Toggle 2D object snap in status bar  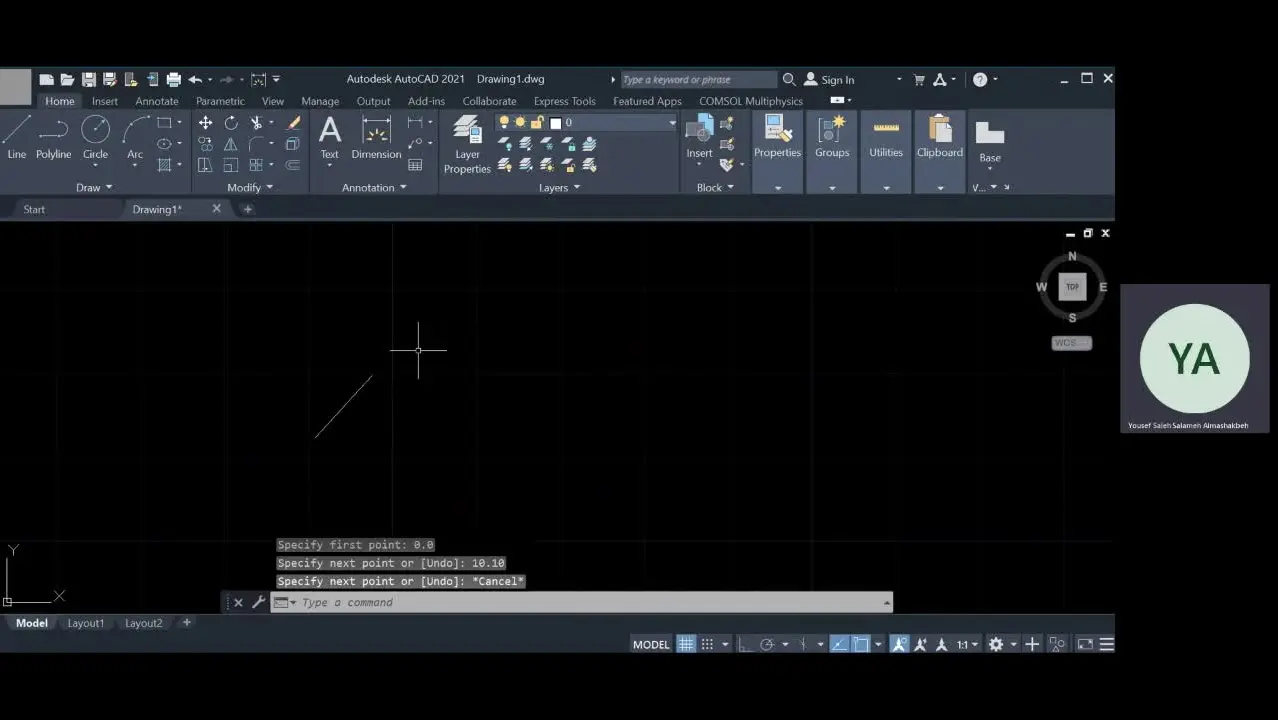click(860, 644)
